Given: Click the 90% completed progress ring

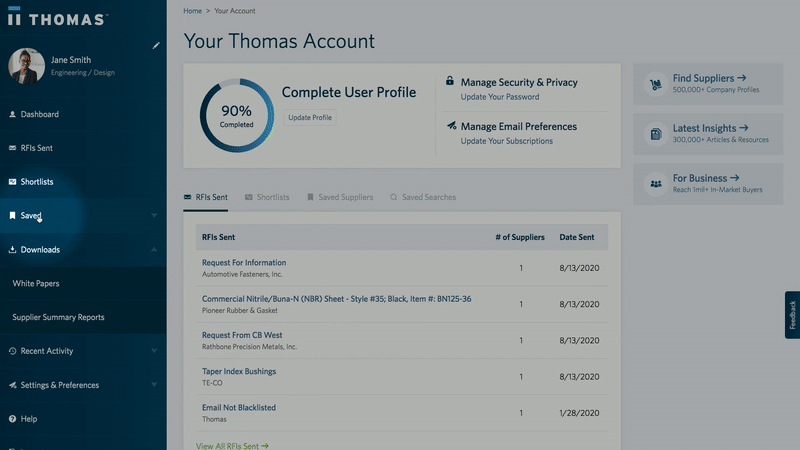Looking at the screenshot, I should (x=236, y=116).
